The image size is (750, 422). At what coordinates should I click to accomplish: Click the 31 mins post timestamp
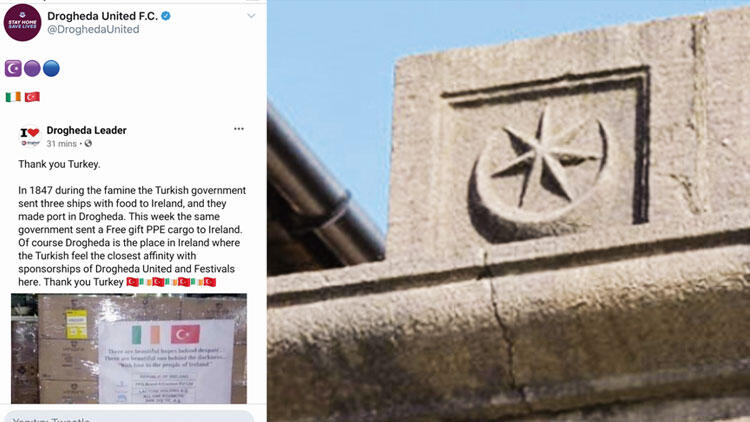tap(61, 144)
